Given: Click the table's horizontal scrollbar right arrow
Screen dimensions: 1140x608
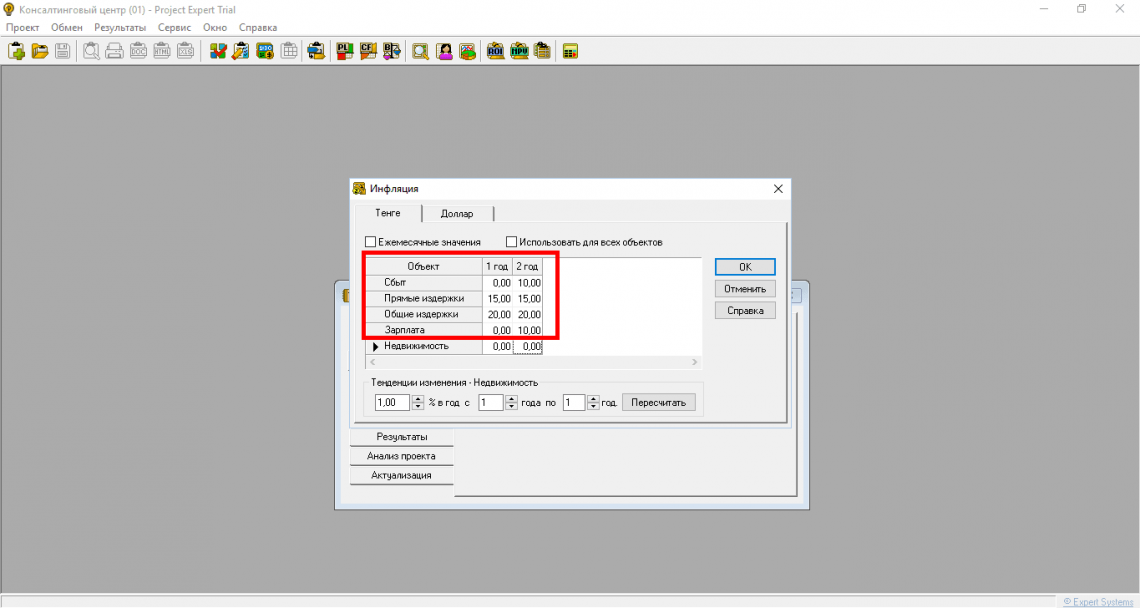Looking at the screenshot, I should 696,361.
